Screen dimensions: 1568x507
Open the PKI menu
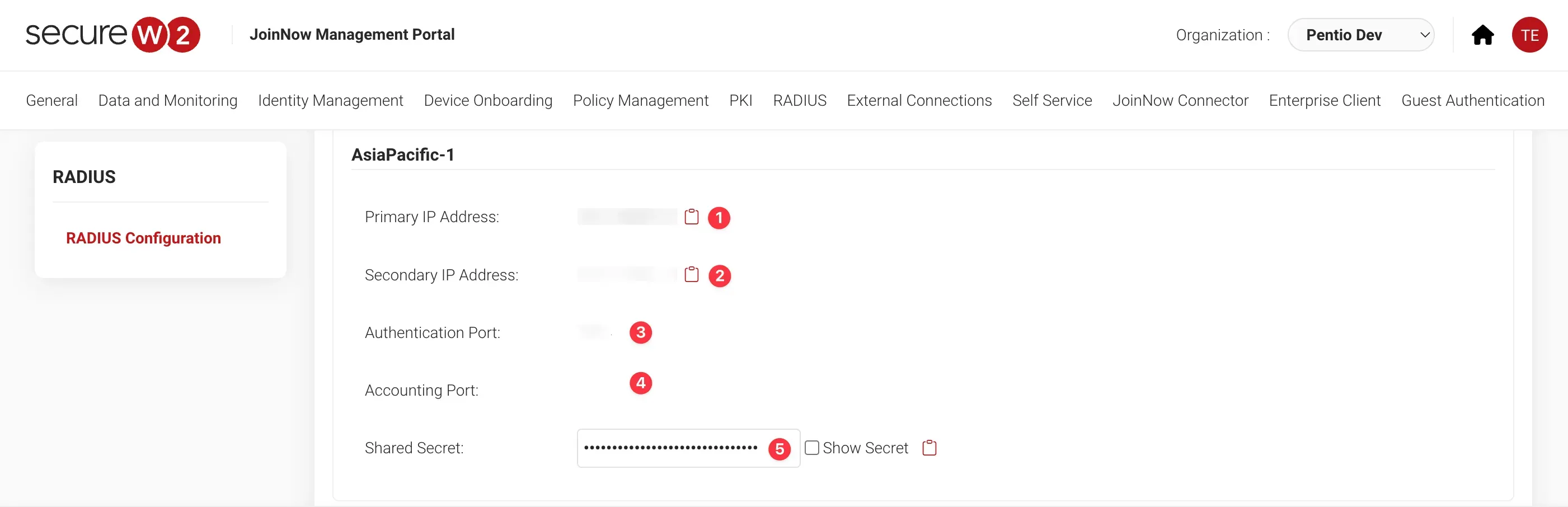[x=740, y=100]
